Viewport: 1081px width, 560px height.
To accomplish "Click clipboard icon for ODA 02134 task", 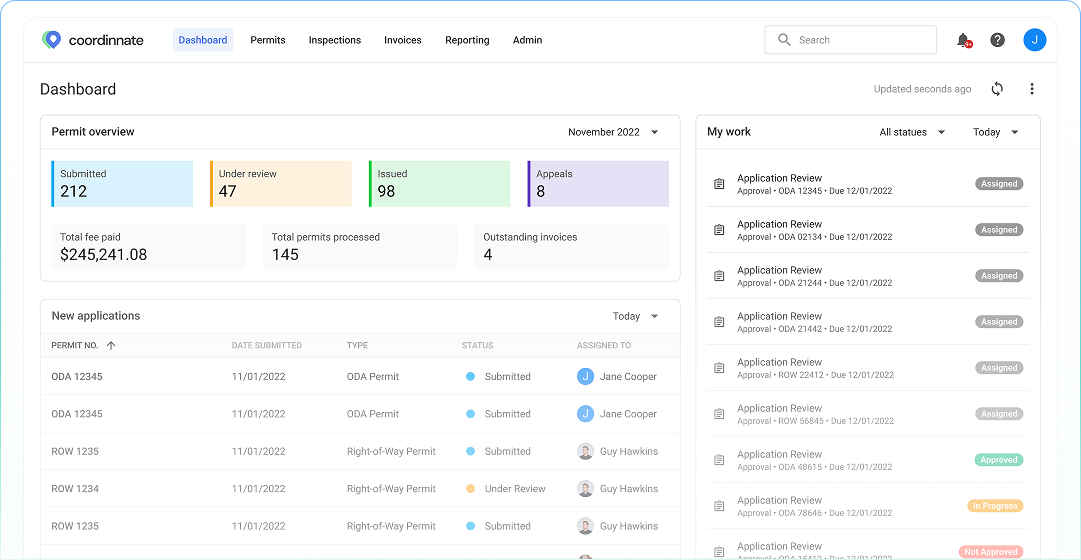I will 719,230.
